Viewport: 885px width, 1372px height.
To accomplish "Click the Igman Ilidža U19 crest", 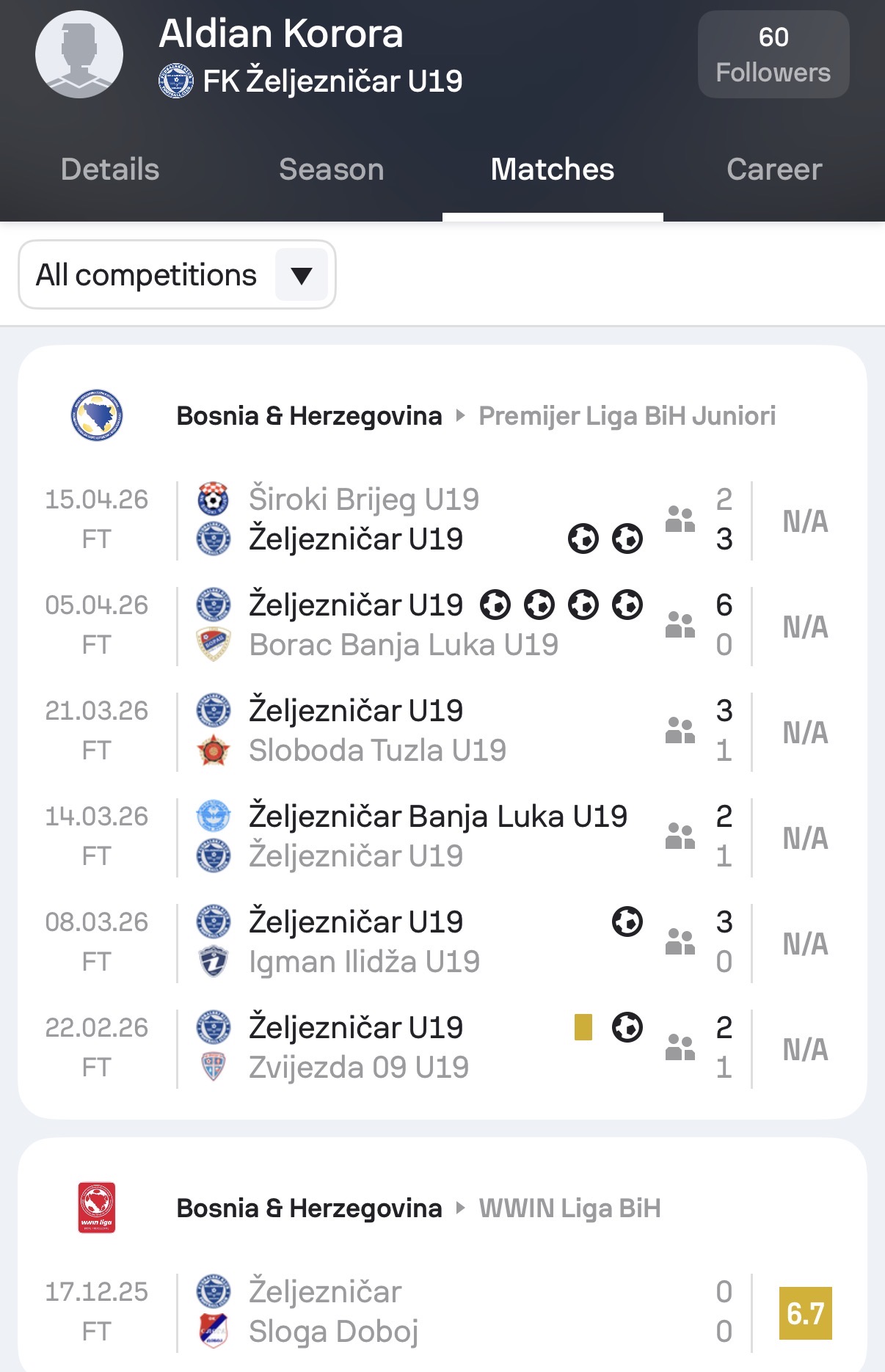I will (214, 962).
